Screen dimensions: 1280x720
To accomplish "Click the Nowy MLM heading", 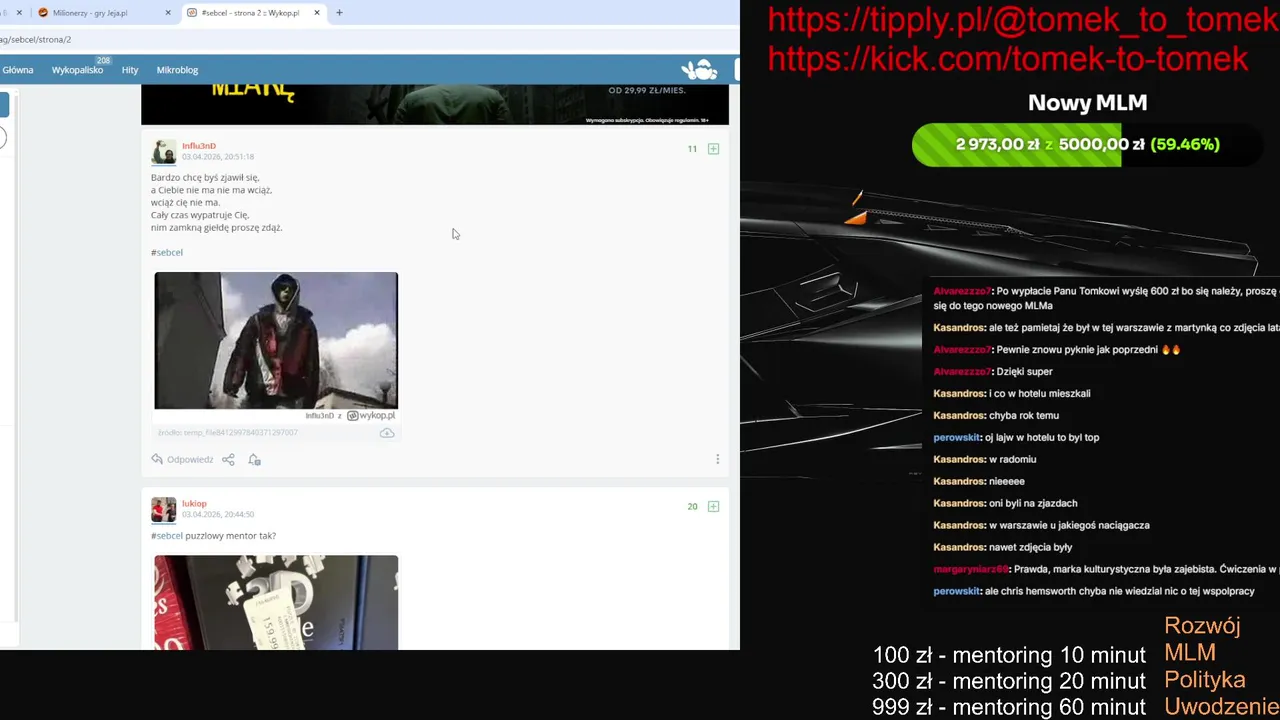I will [1087, 103].
